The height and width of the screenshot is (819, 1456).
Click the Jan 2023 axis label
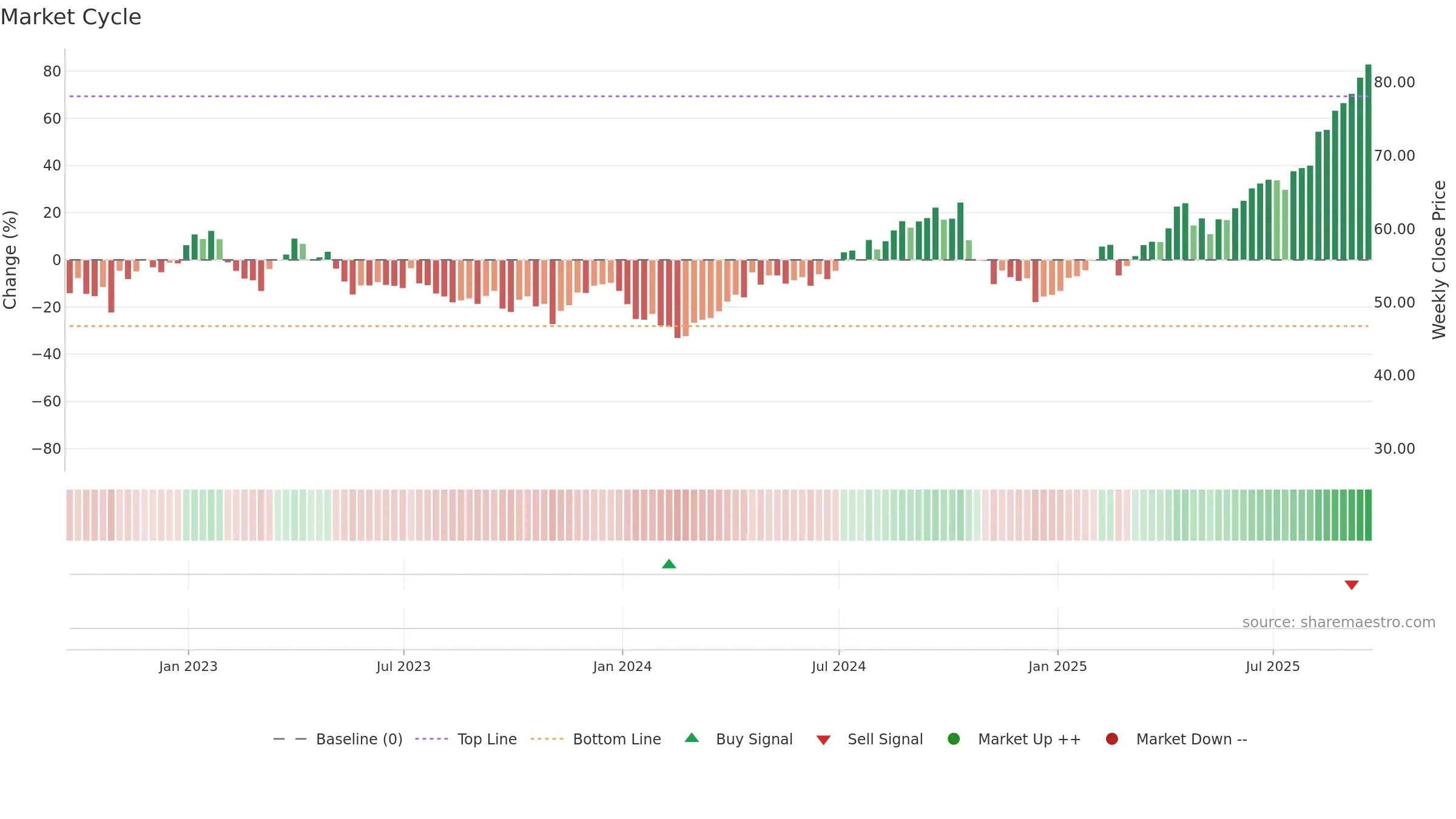(x=188, y=667)
